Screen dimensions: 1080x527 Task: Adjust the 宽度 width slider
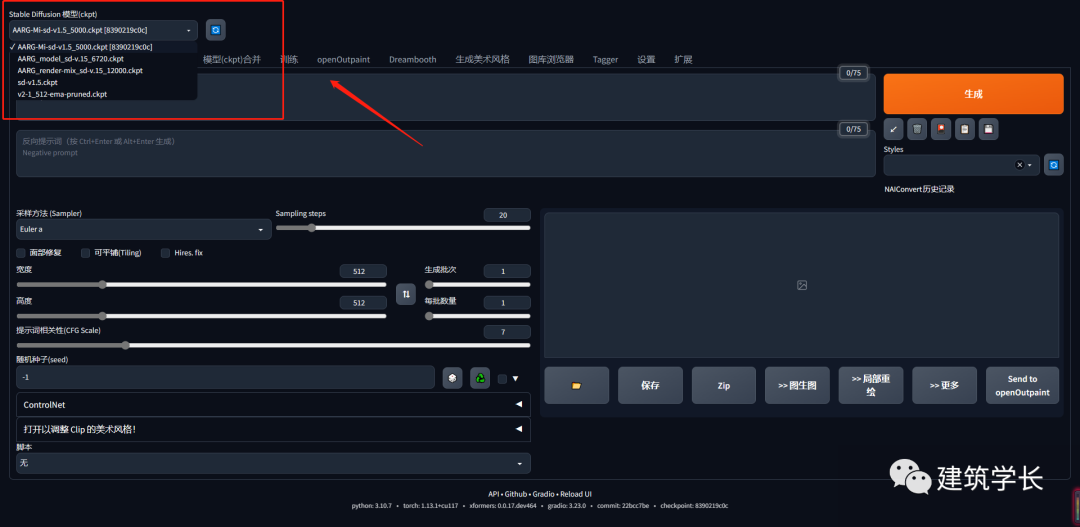tap(201, 285)
